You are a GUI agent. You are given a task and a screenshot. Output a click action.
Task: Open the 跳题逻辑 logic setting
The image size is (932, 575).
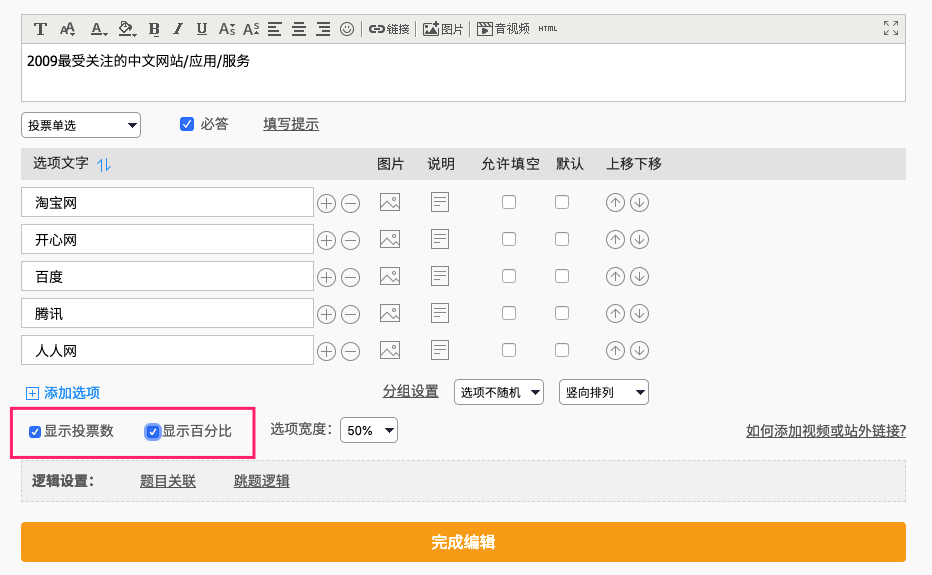pyautogui.click(x=261, y=481)
